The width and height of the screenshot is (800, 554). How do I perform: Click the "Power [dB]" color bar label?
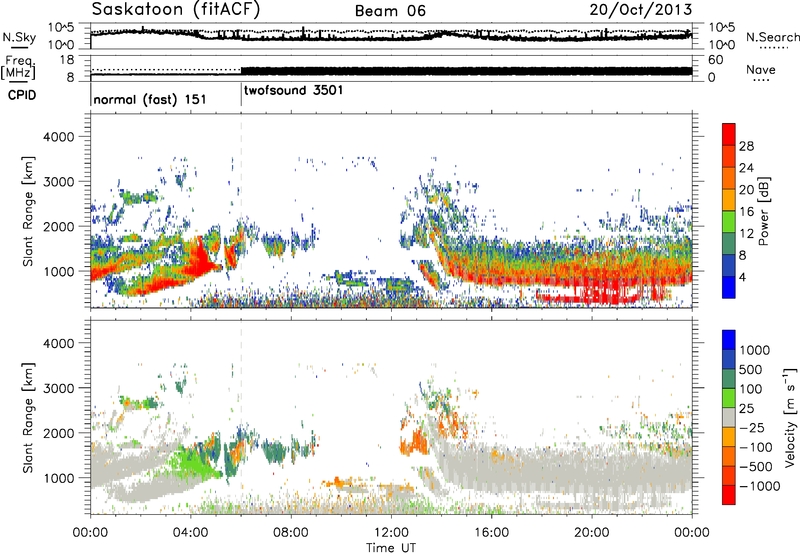(764, 211)
